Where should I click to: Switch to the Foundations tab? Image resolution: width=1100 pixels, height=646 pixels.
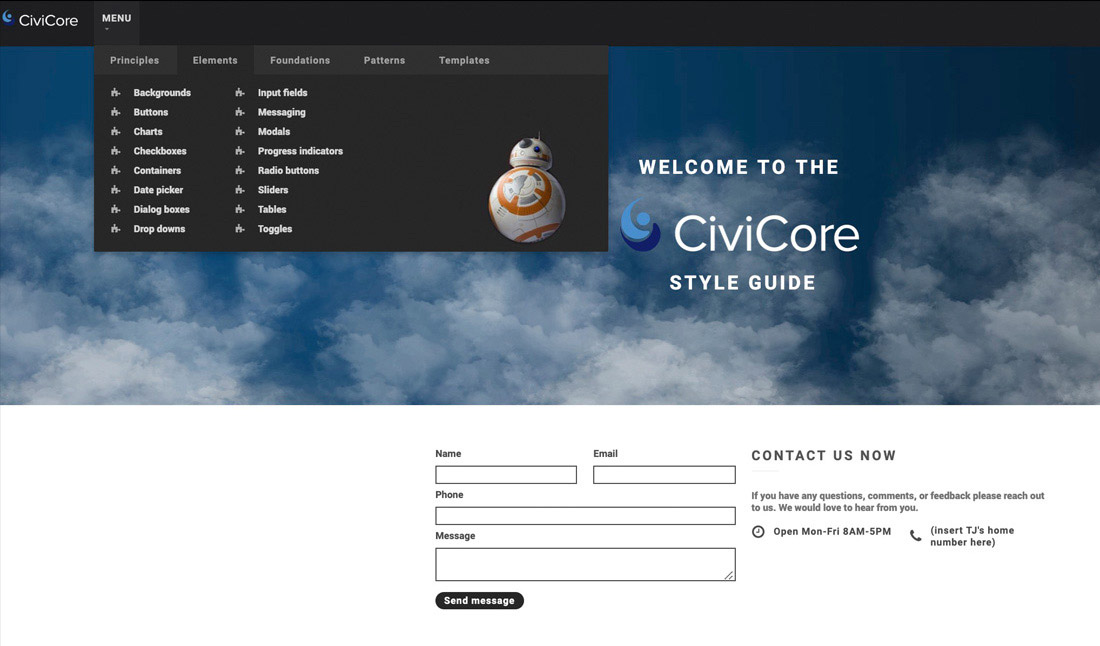point(300,61)
